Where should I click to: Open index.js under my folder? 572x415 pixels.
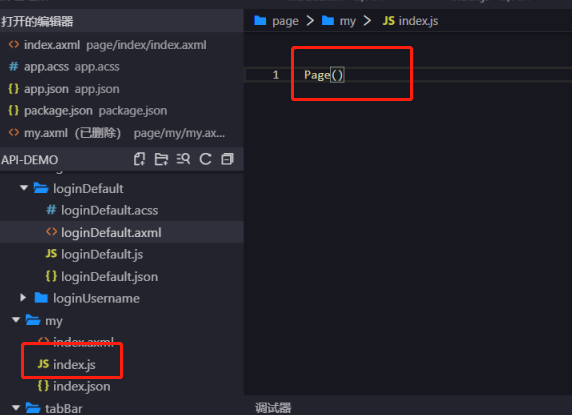pyautogui.click(x=74, y=364)
